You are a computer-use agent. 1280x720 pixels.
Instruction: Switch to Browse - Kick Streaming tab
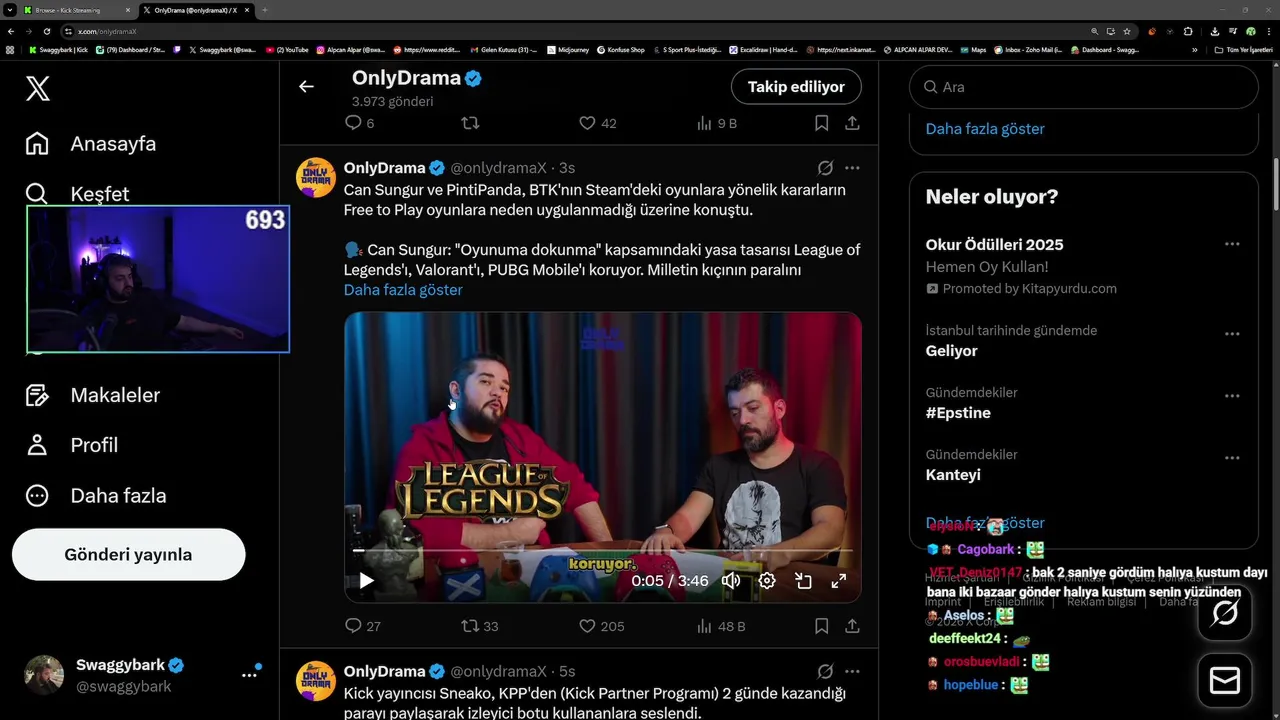pos(75,10)
